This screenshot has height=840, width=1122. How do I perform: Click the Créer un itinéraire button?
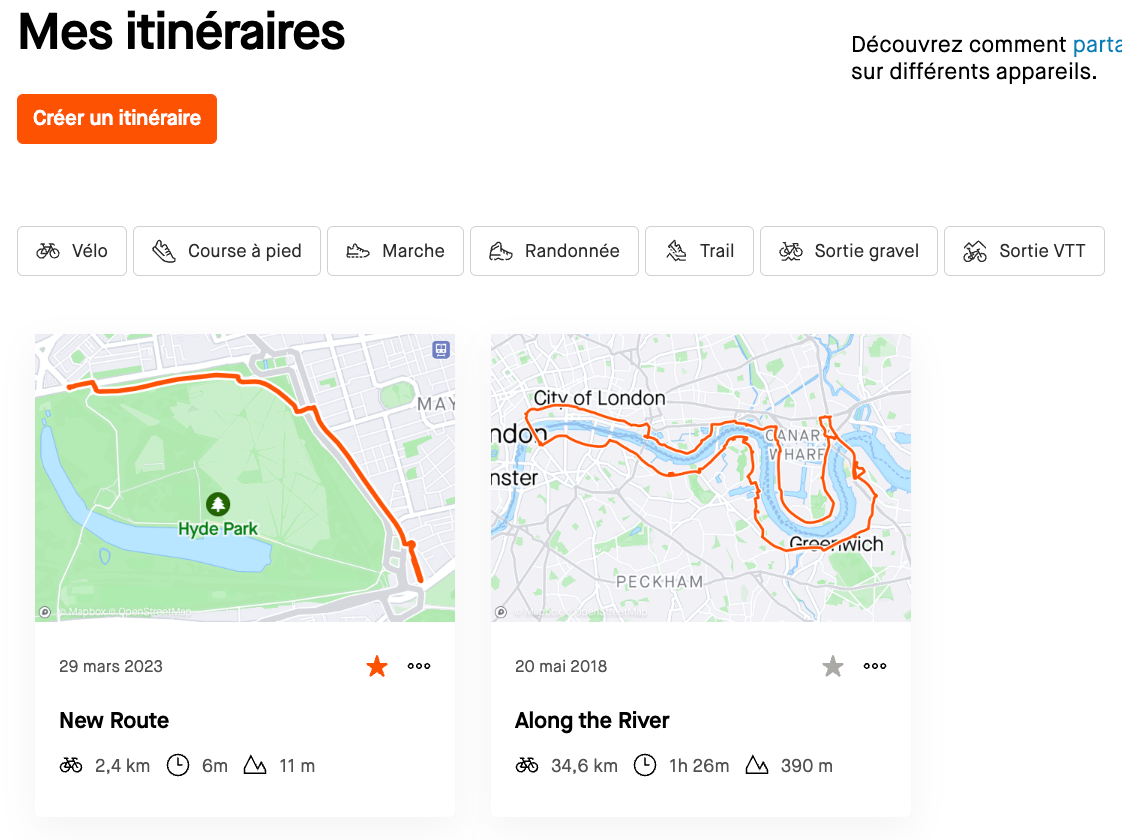(117, 119)
